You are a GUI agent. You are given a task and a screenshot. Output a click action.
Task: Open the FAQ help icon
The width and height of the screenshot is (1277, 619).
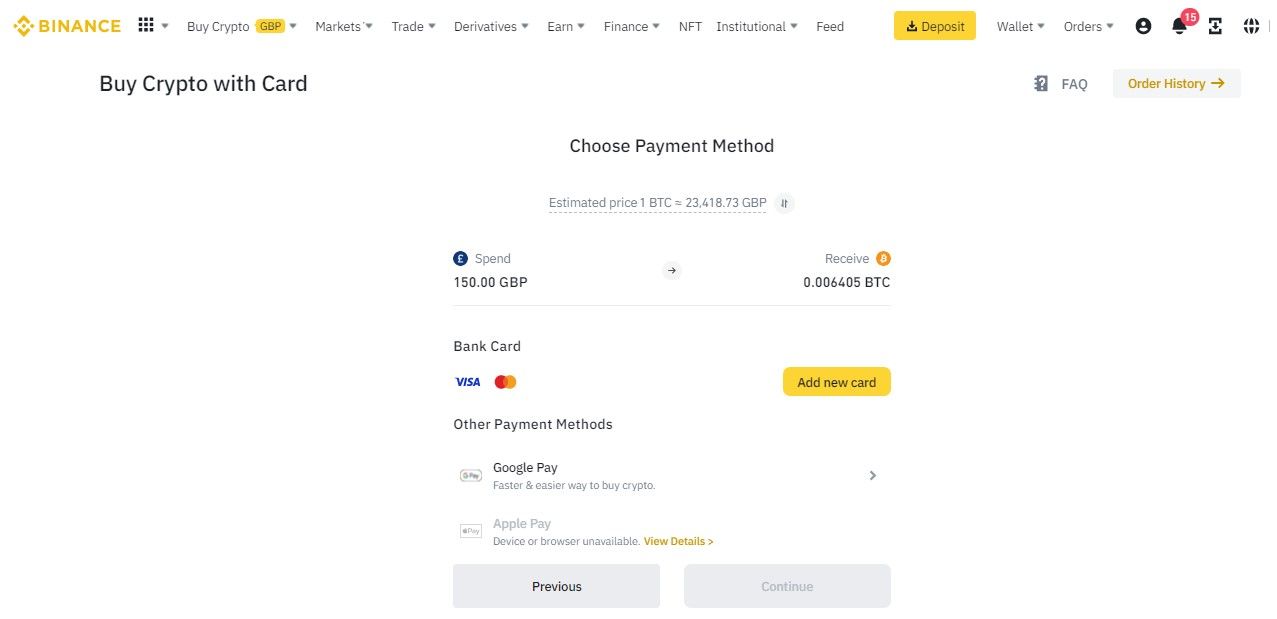pos(1041,84)
